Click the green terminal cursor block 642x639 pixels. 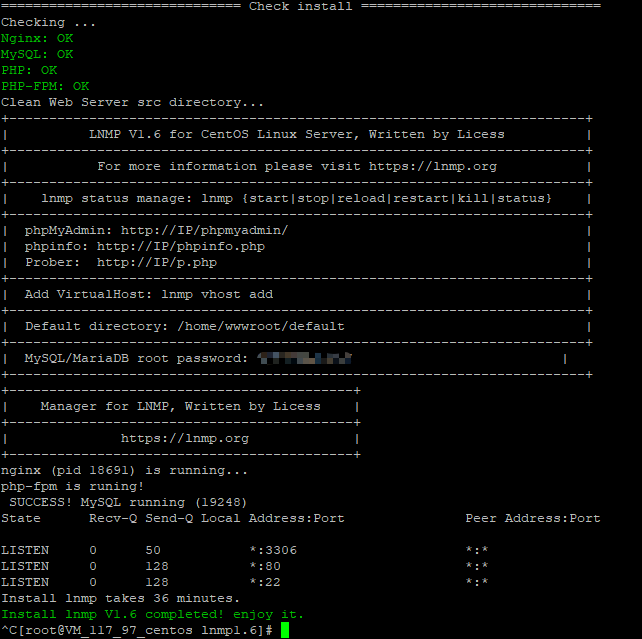[x=285, y=630]
